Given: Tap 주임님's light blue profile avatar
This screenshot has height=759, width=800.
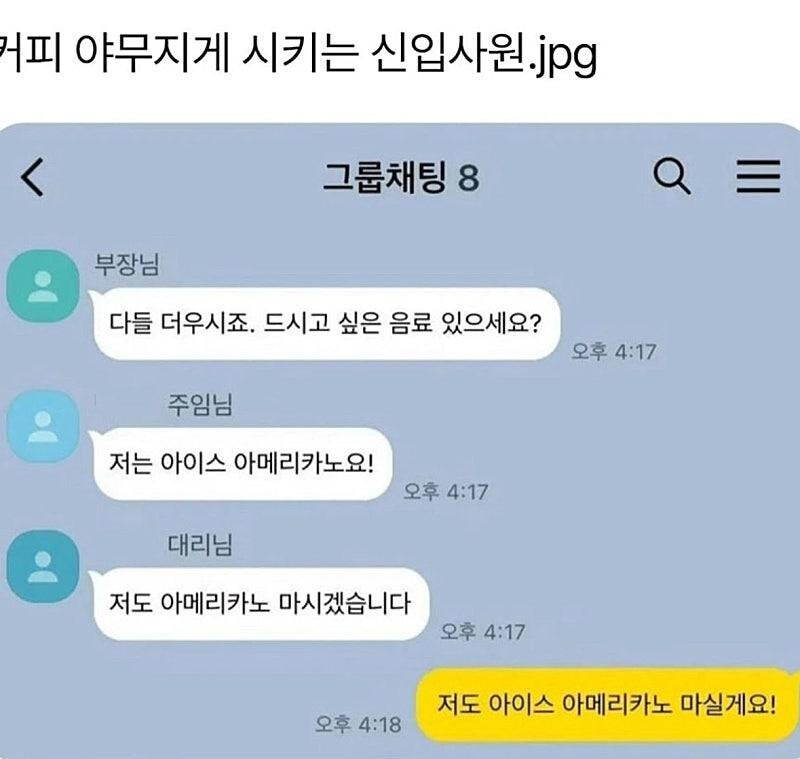Looking at the screenshot, I should click(x=43, y=426).
